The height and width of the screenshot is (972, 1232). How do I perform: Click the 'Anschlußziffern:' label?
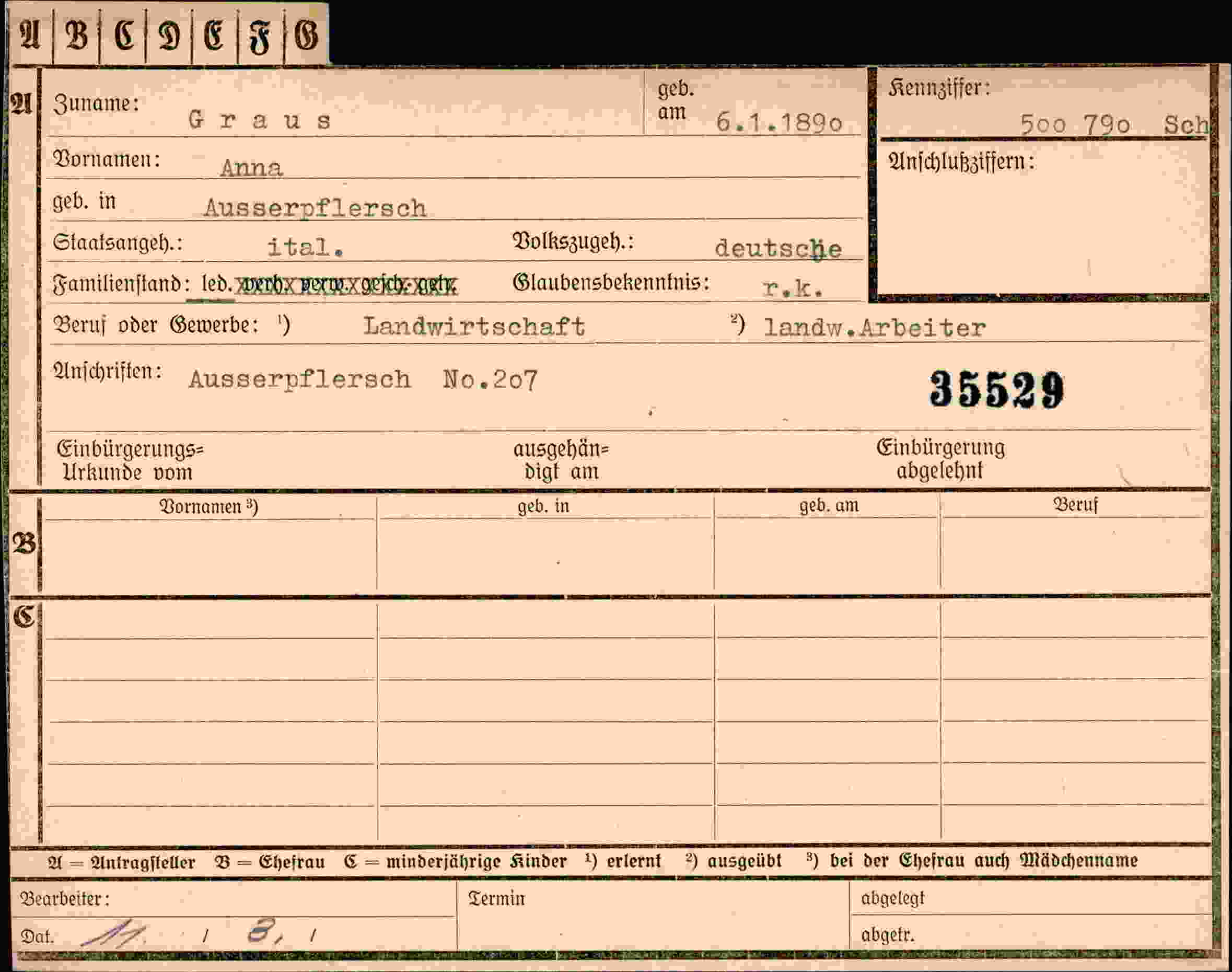961,161
